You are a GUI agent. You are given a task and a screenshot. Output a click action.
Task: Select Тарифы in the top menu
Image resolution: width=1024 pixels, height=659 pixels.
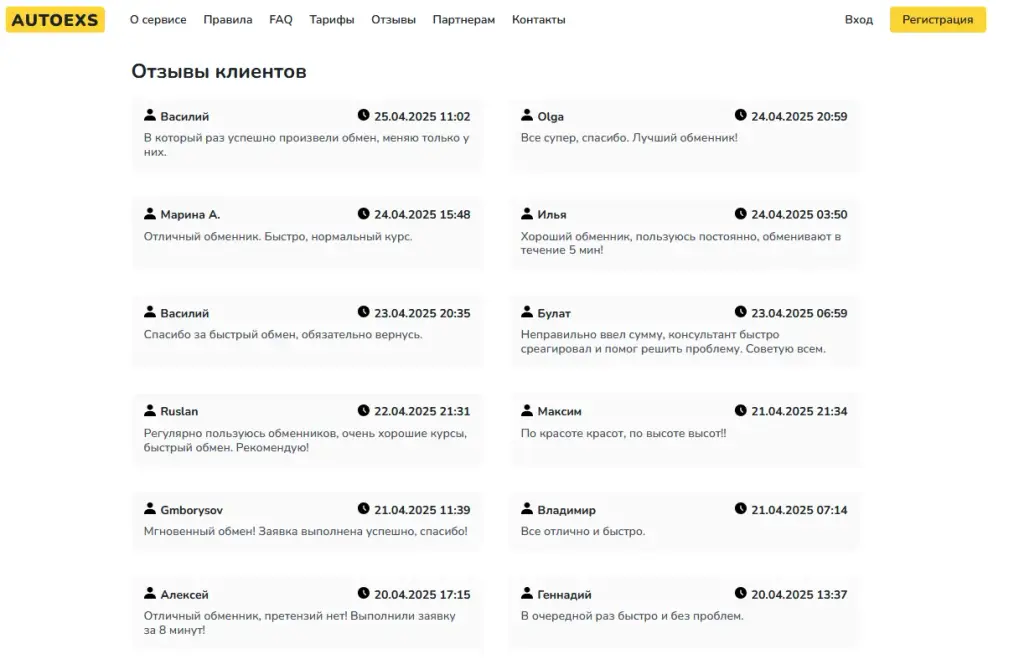pos(332,20)
